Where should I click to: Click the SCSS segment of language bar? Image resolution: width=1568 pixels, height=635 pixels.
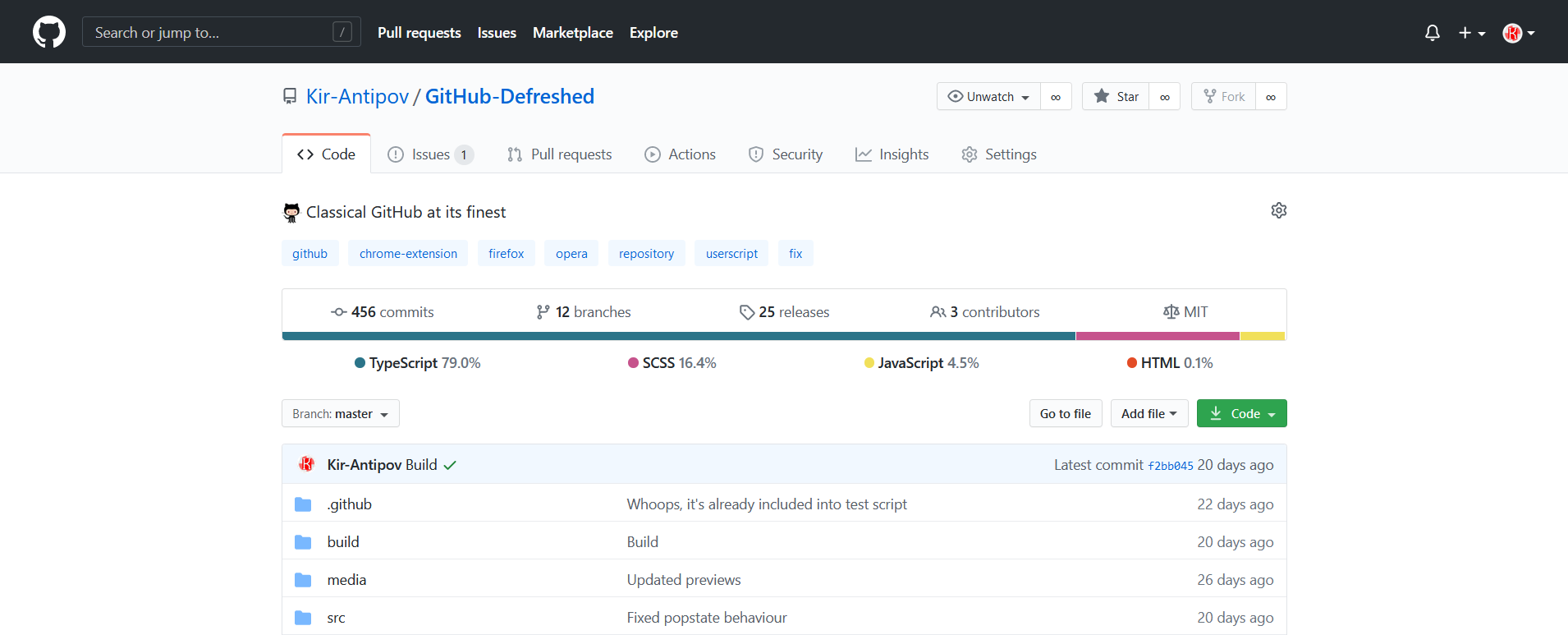coord(1158,336)
